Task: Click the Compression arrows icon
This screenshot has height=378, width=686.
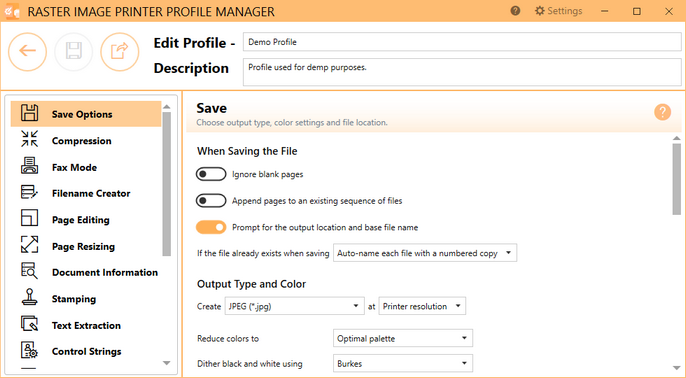Action: (29, 140)
